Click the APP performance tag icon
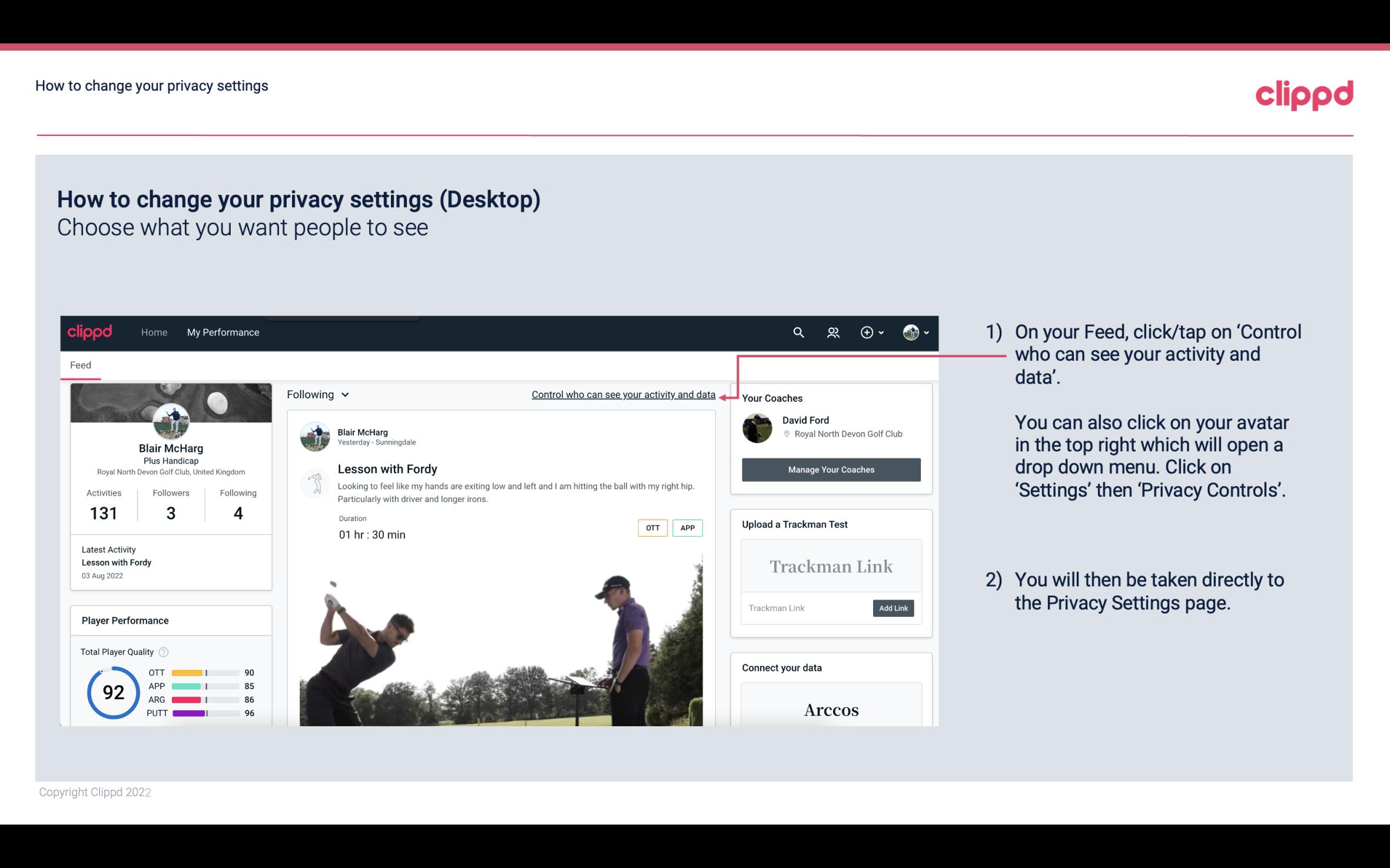 pyautogui.click(x=688, y=528)
